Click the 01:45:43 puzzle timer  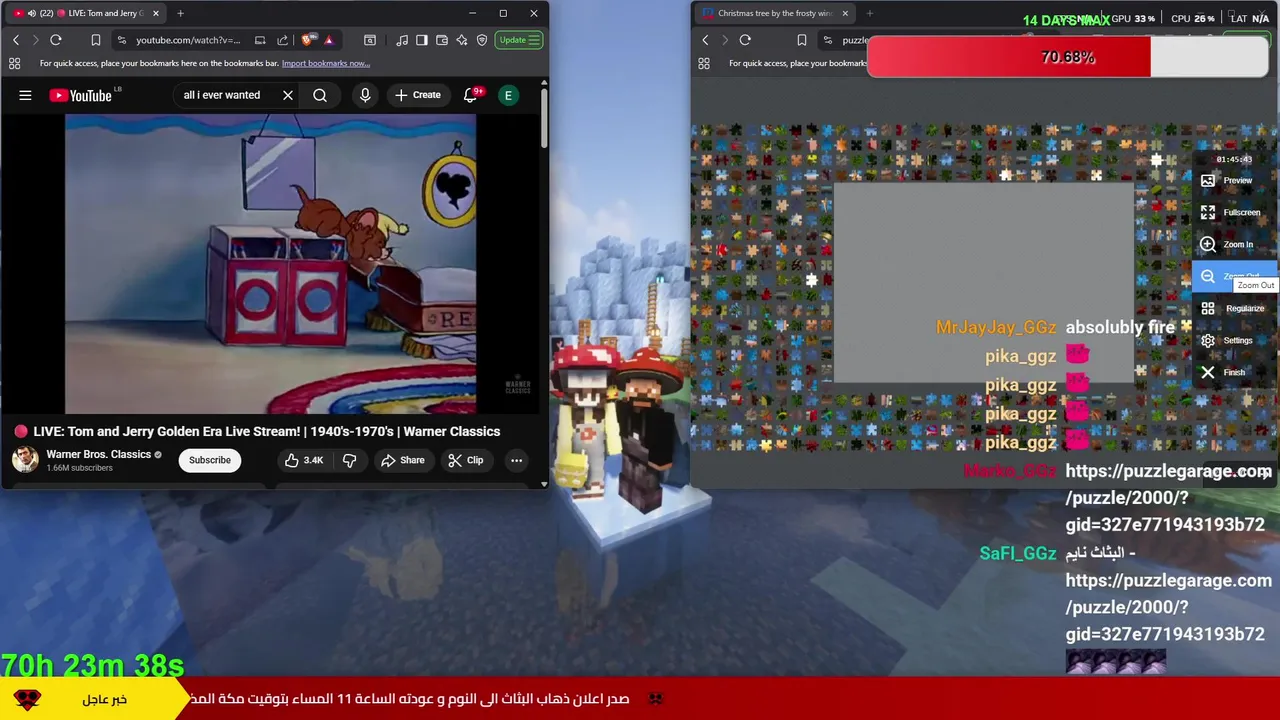click(x=1234, y=160)
